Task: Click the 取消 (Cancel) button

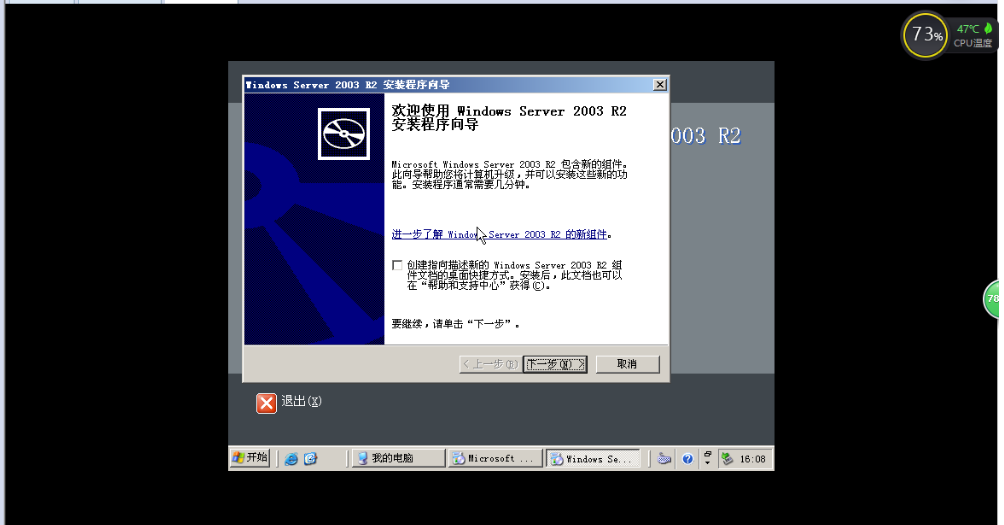Action: (627, 364)
